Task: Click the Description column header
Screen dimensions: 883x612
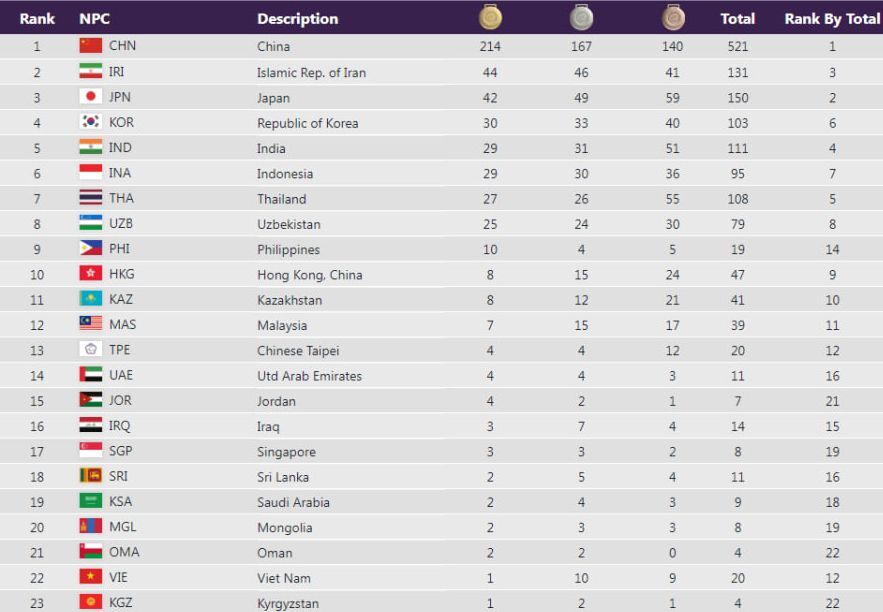Action: (297, 18)
